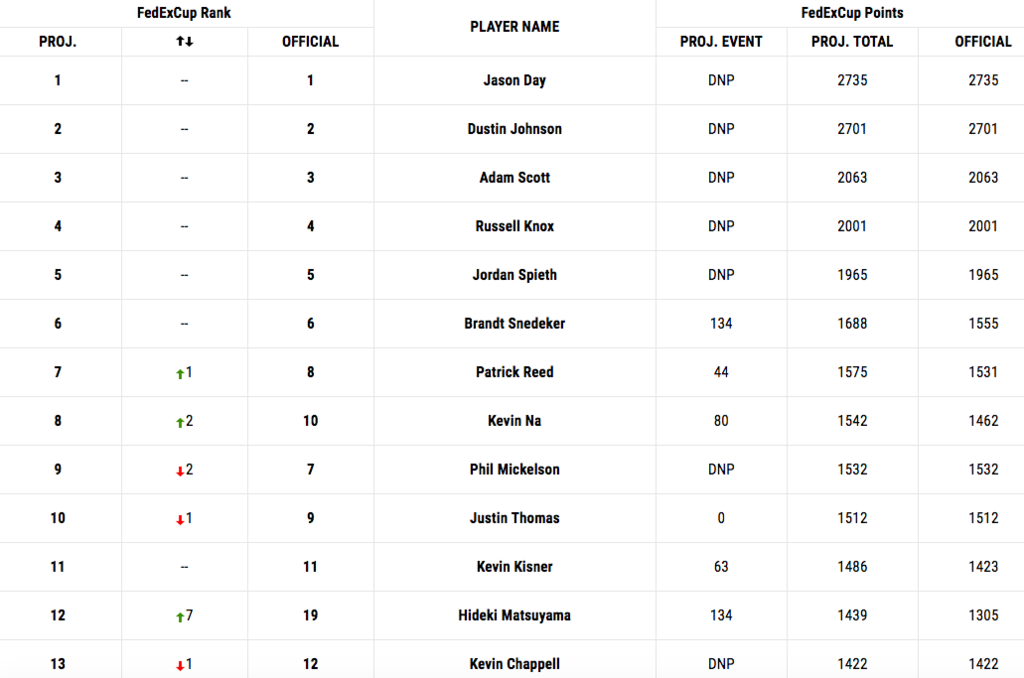Sort by the PROJ. TOTAL points header
This screenshot has height=678, width=1024.
[852, 42]
